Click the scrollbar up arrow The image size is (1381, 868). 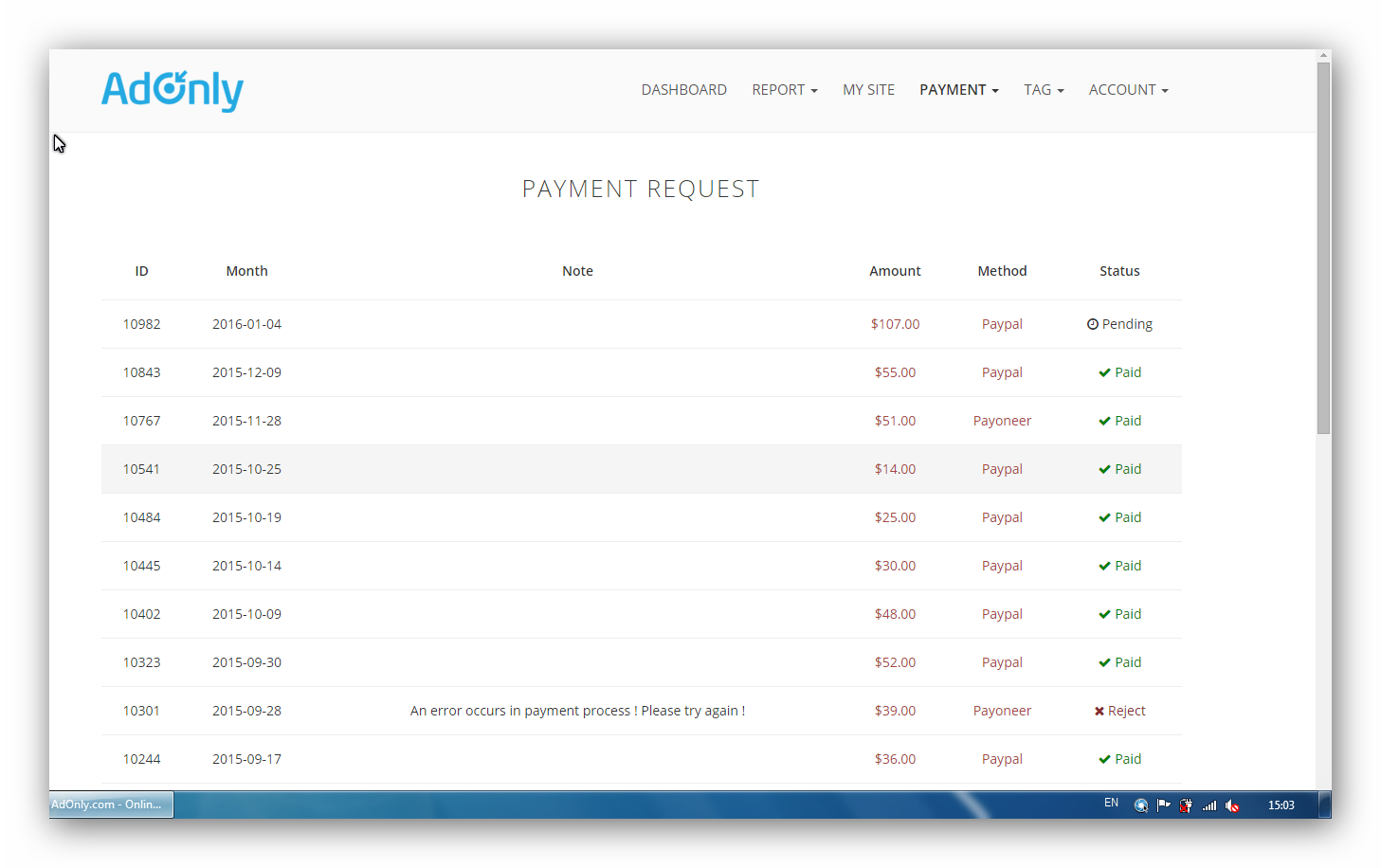click(x=1324, y=56)
